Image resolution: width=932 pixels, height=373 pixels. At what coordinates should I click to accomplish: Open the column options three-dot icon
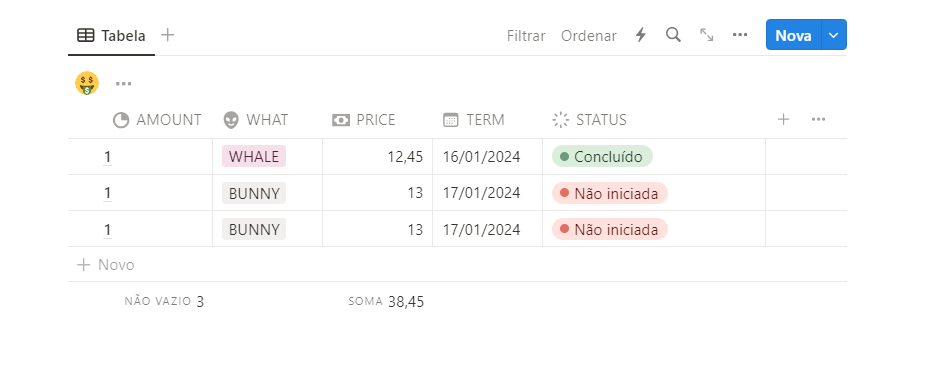coord(818,119)
